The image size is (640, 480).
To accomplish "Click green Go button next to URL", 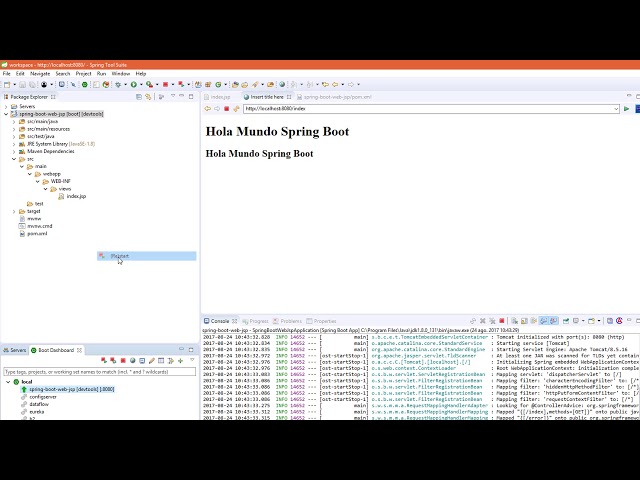I will tap(627, 109).
